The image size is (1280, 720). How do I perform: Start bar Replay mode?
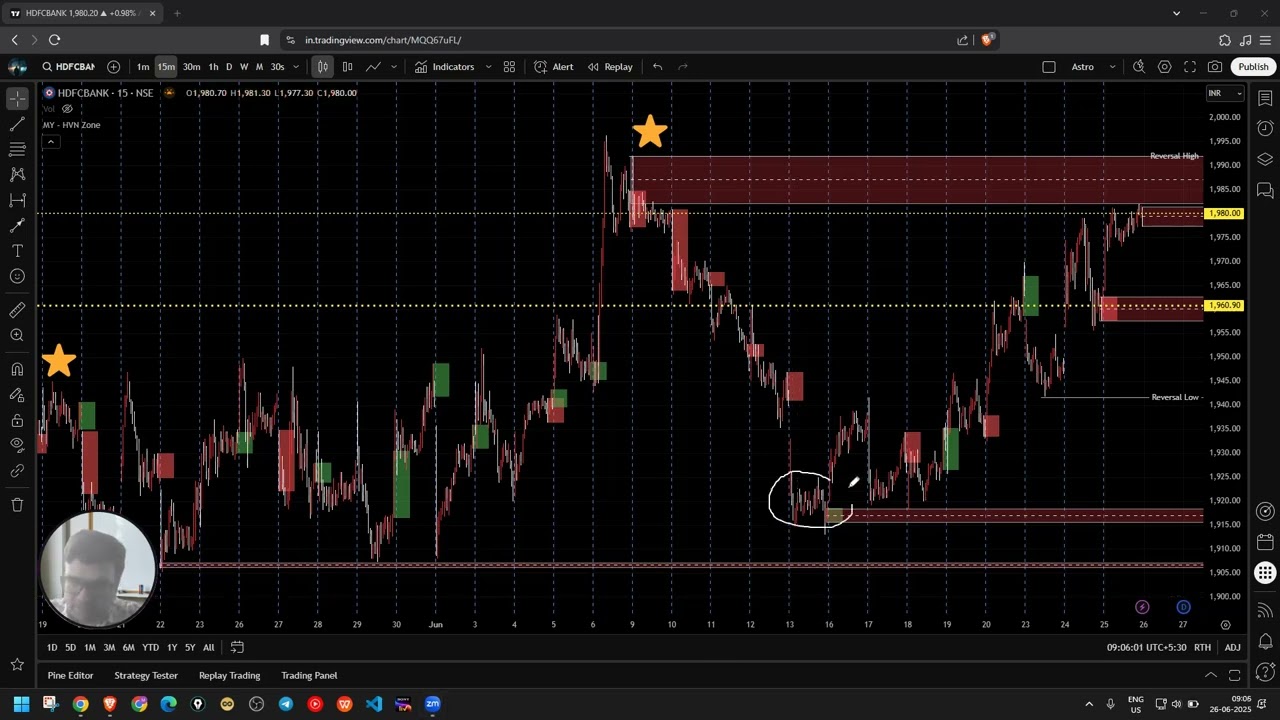[x=610, y=67]
